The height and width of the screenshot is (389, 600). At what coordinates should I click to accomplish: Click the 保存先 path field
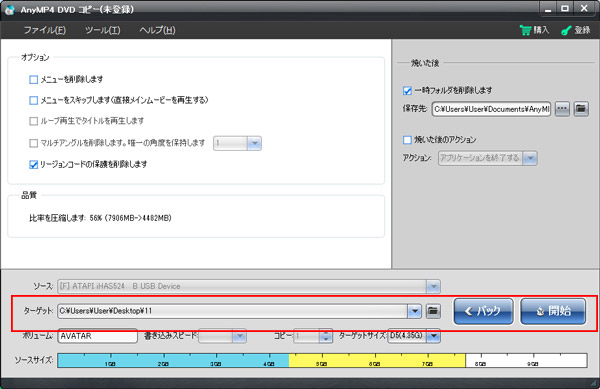pyautogui.click(x=491, y=109)
